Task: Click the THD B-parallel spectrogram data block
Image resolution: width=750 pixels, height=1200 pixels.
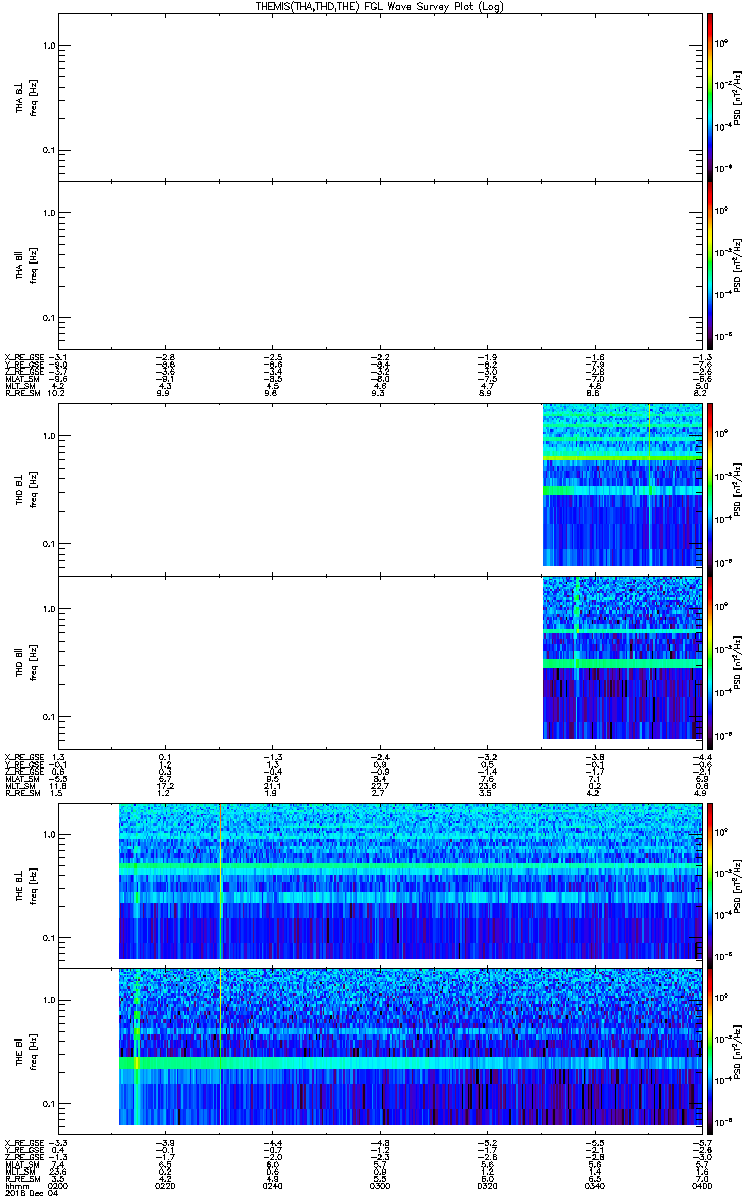Action: click(621, 659)
